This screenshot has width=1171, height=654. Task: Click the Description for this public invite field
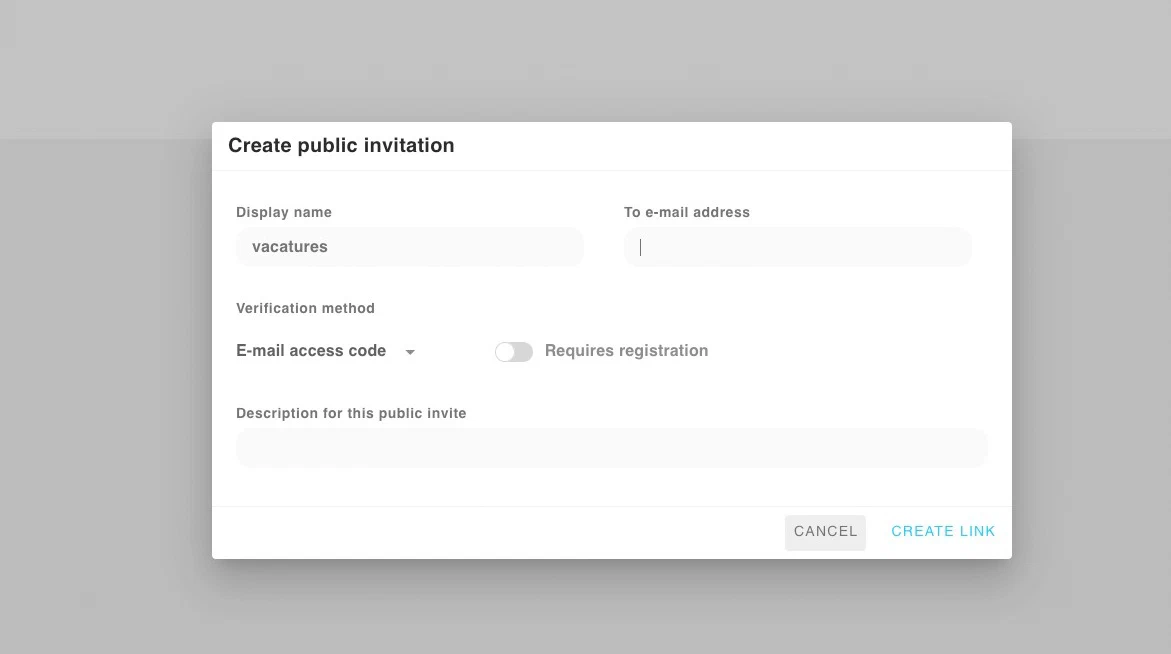click(612, 448)
